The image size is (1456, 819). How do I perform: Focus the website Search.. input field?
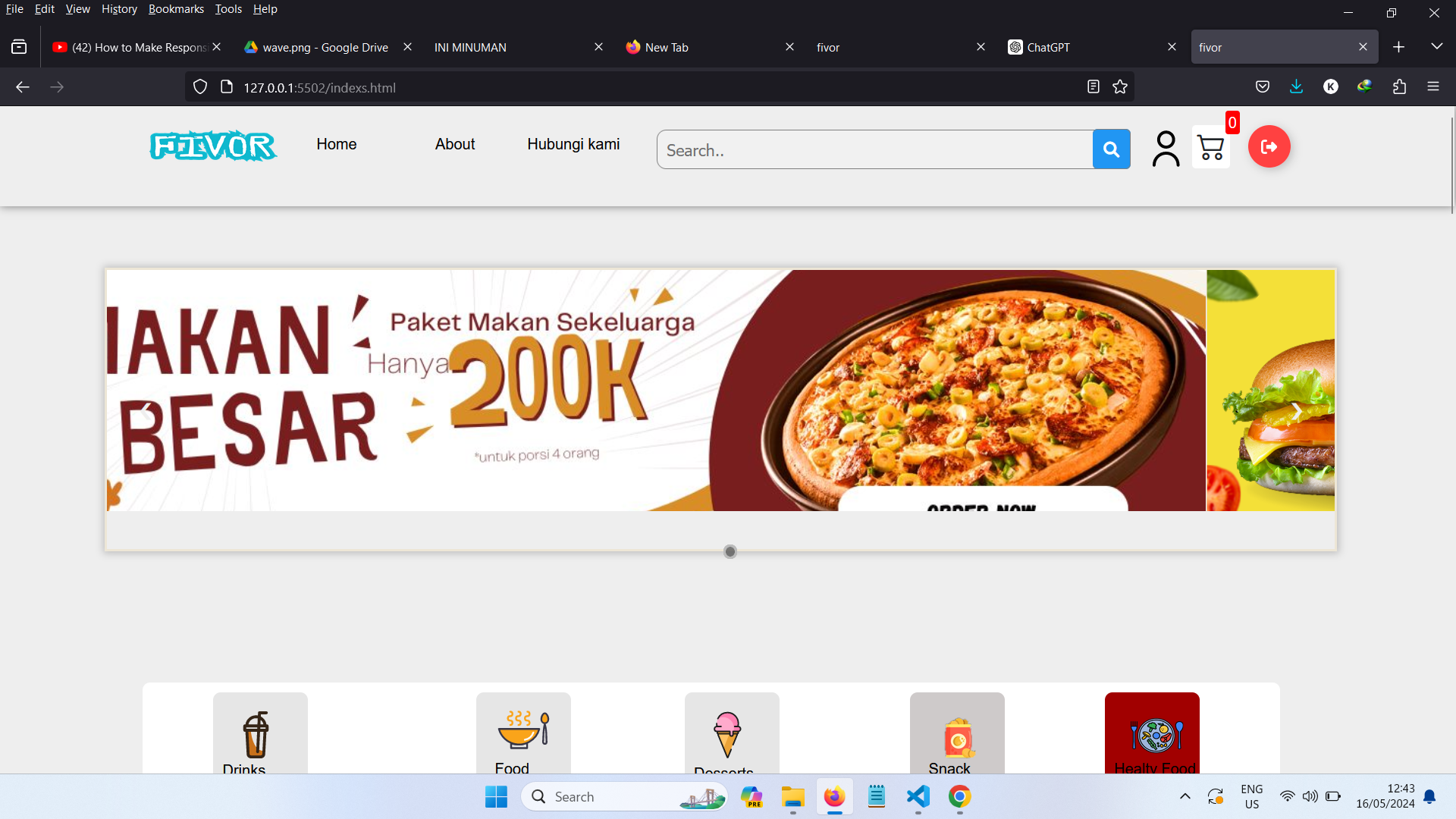874,150
